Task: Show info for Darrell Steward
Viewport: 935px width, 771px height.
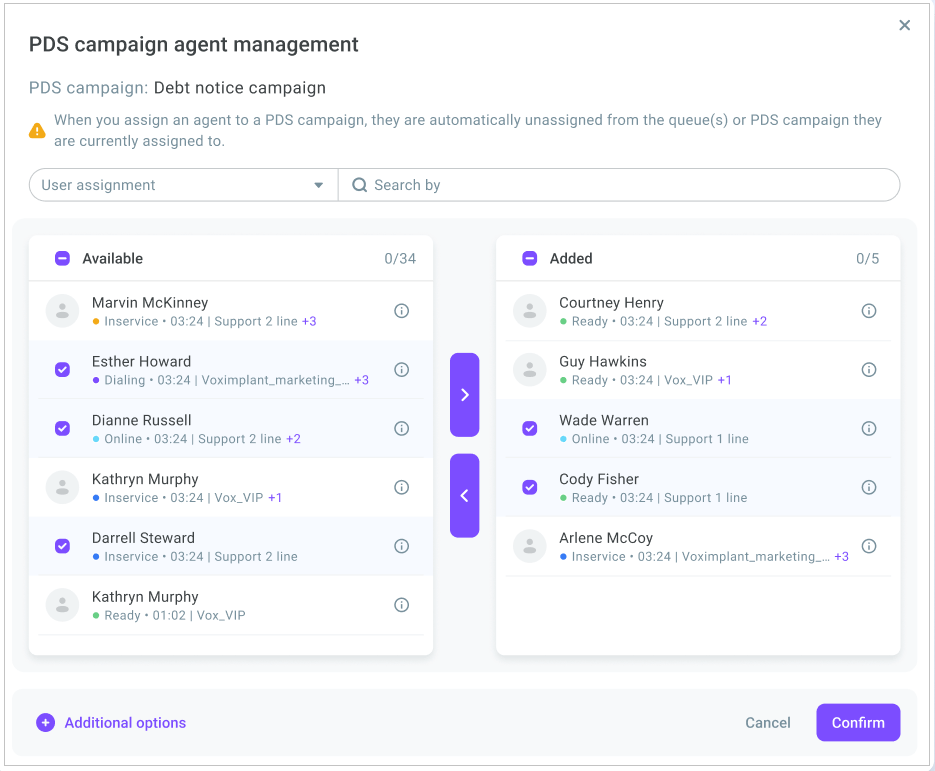Action: [401, 546]
